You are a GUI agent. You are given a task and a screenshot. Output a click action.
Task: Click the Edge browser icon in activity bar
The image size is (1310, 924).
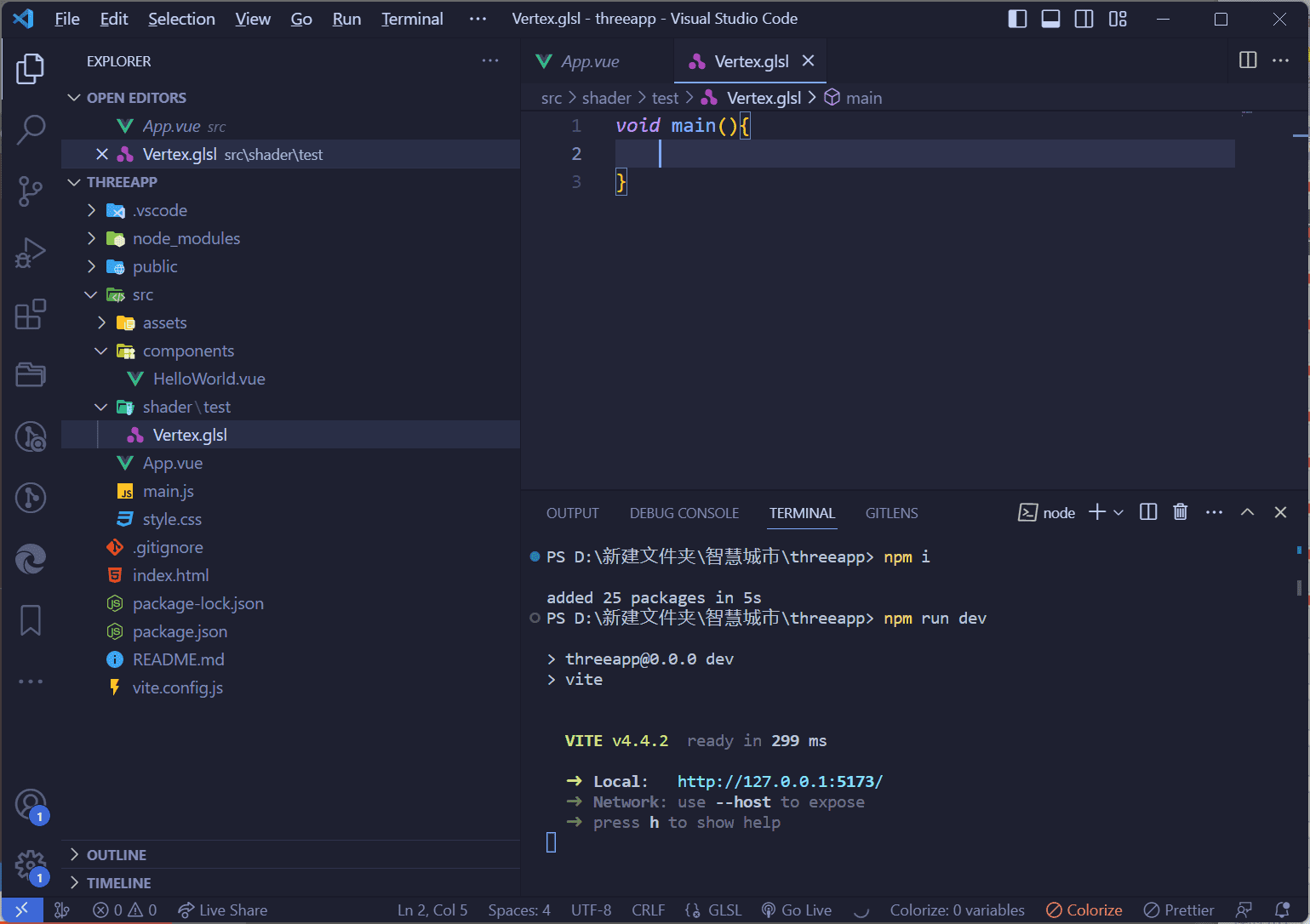(x=31, y=559)
